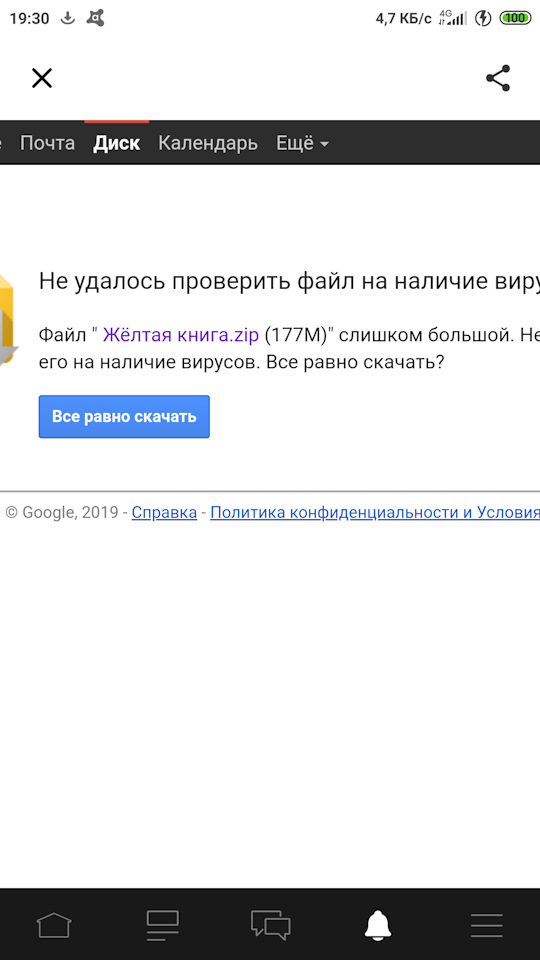Open notifications with the bell icon

point(378,924)
